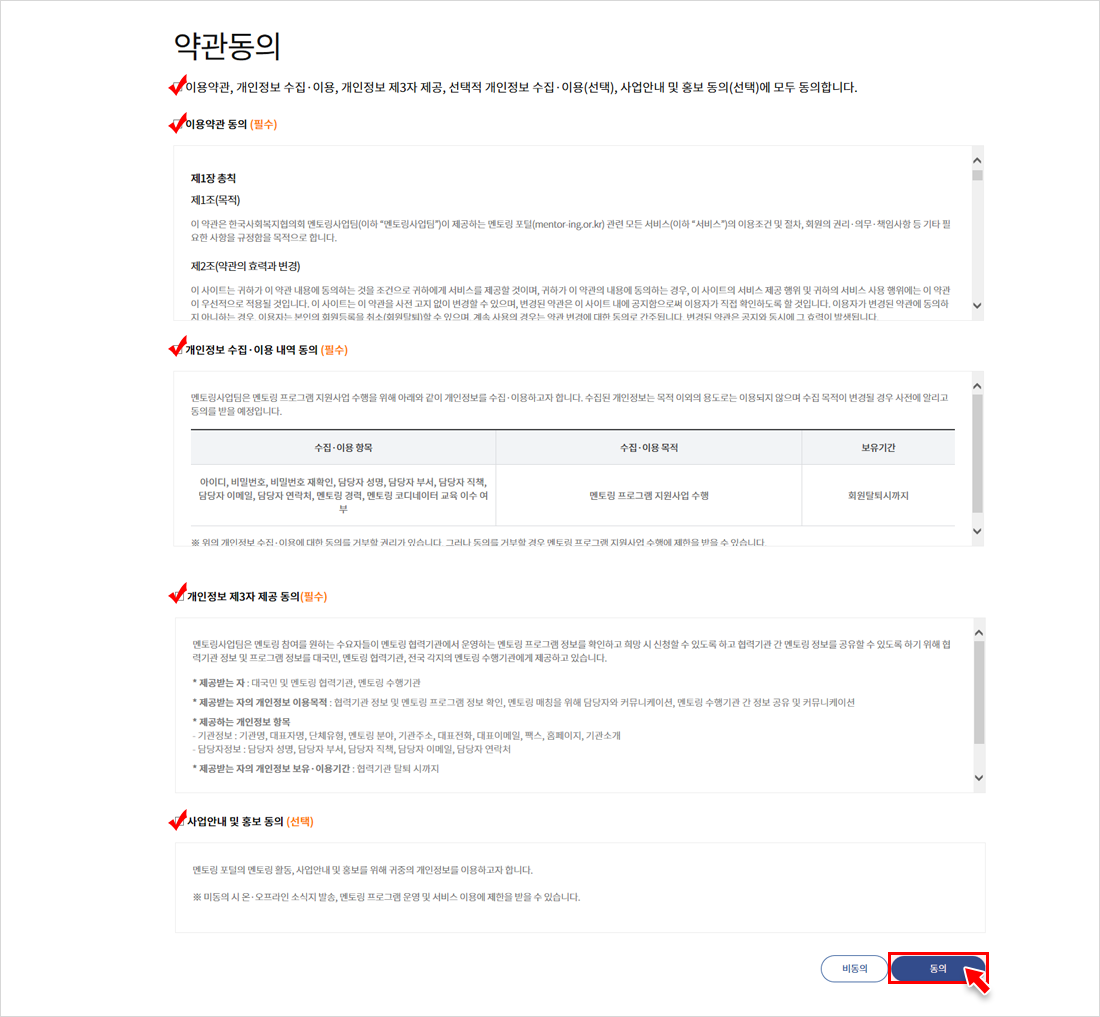Click the 약관동의 page title
The image size is (1100, 1017).
227,46
